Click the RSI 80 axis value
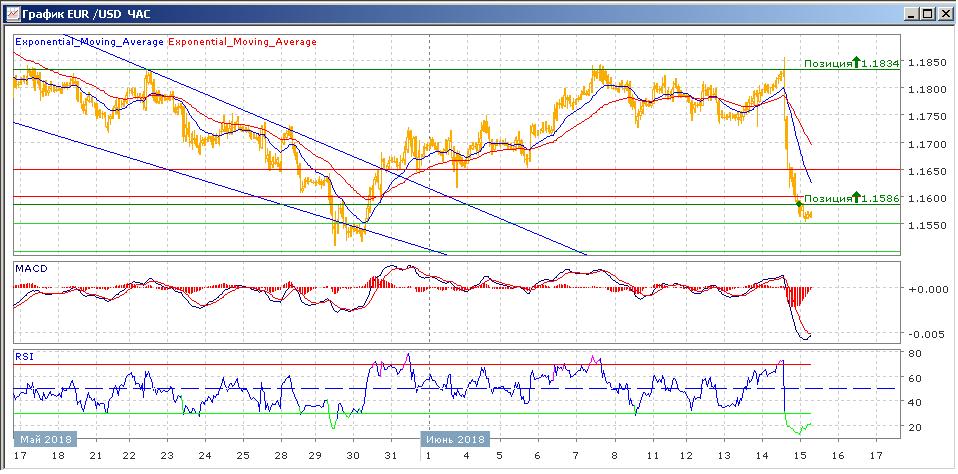Viewport: 958px width, 474px height. tap(915, 353)
